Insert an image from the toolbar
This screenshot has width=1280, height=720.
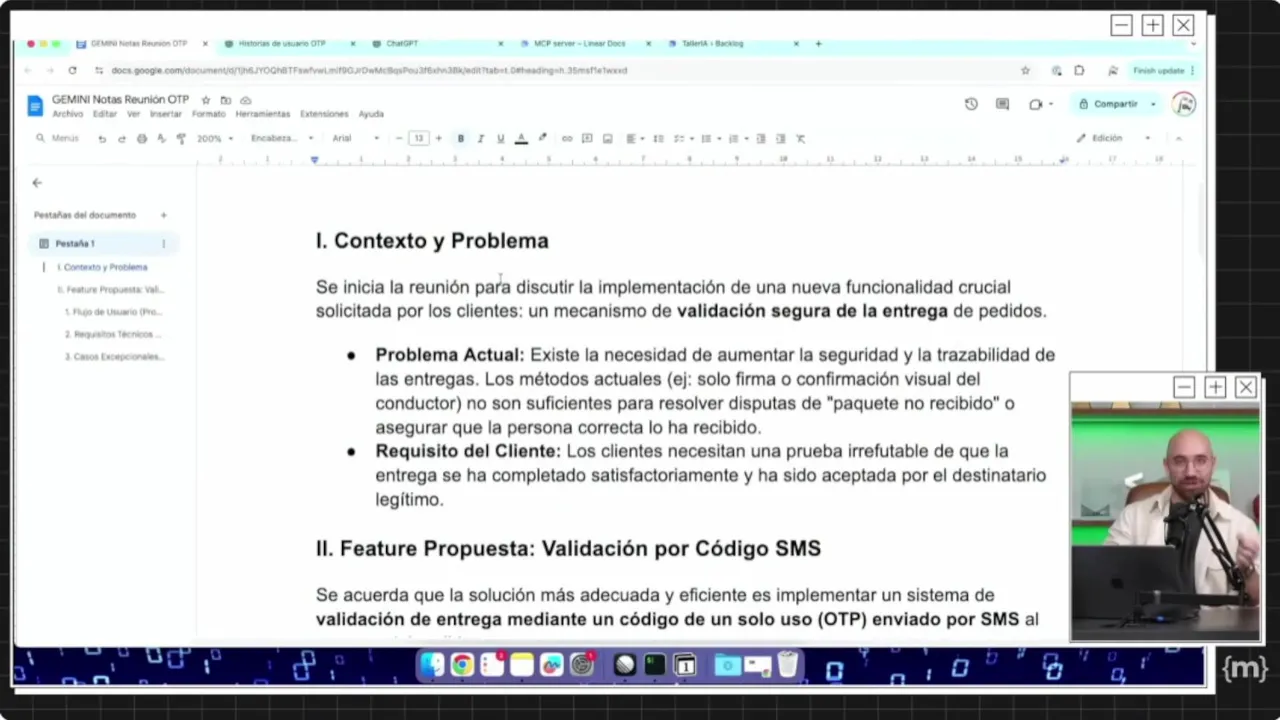point(607,139)
